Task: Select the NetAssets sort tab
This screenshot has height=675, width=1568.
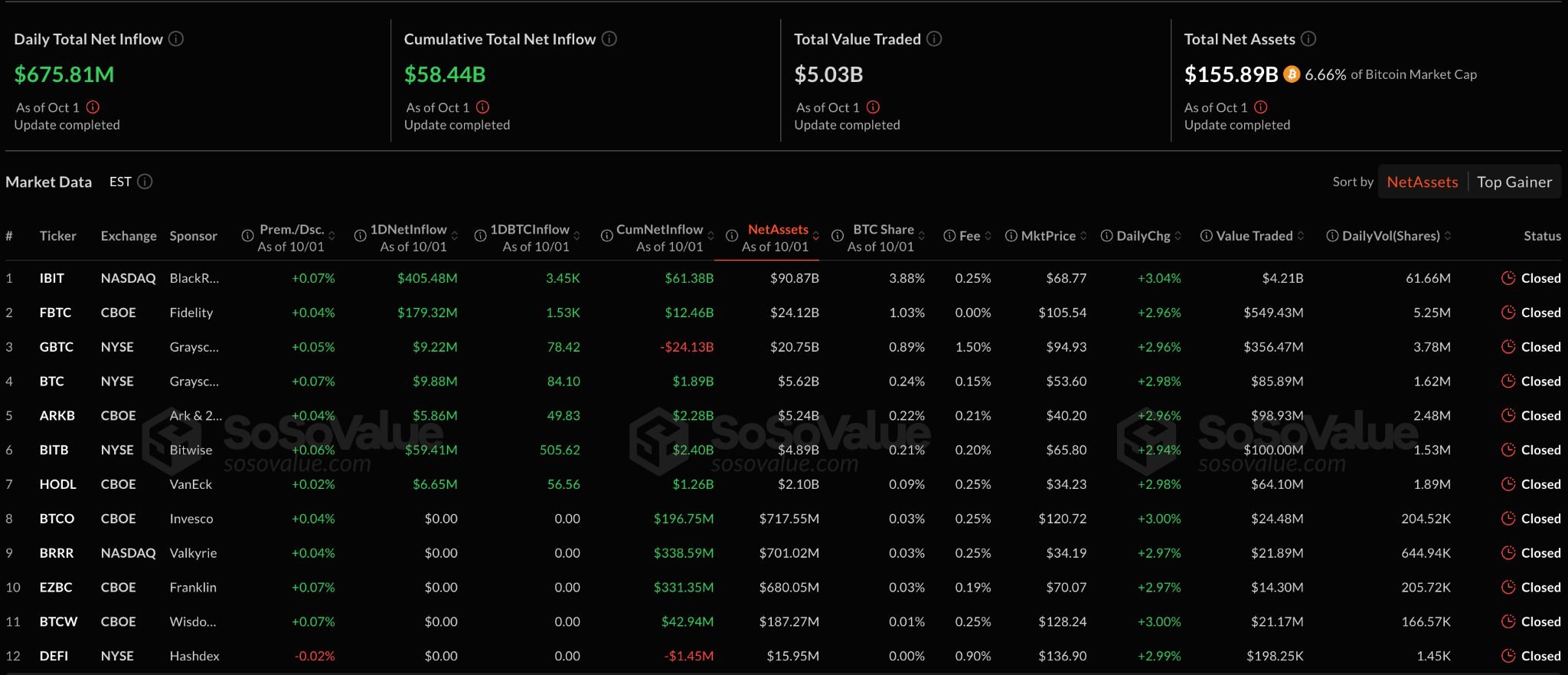Action: click(x=1422, y=182)
